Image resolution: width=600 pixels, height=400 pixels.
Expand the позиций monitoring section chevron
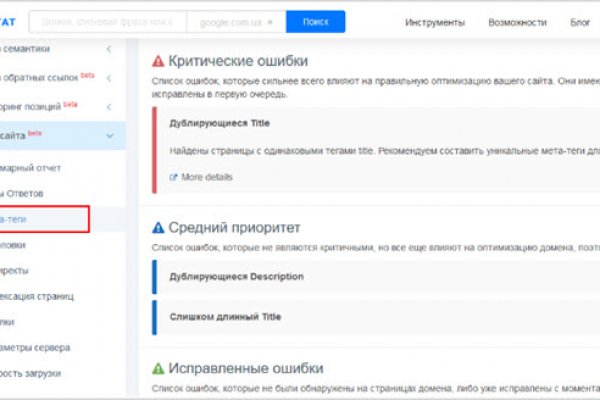[108, 105]
